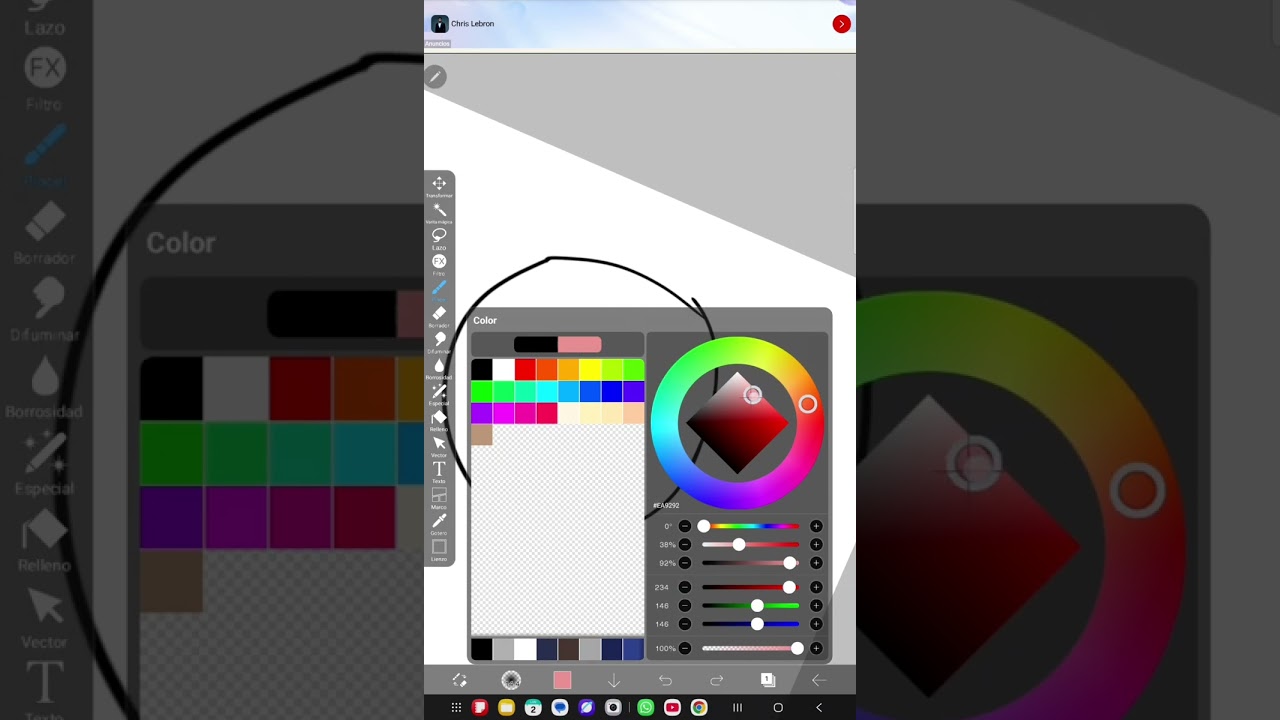
Task: Click the saturation slider handle
Action: click(x=739, y=545)
